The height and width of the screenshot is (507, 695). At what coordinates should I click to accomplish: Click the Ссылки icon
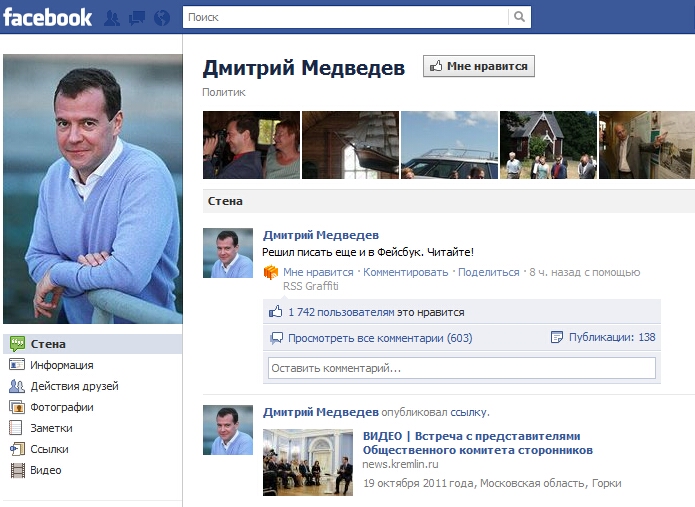coord(17,449)
